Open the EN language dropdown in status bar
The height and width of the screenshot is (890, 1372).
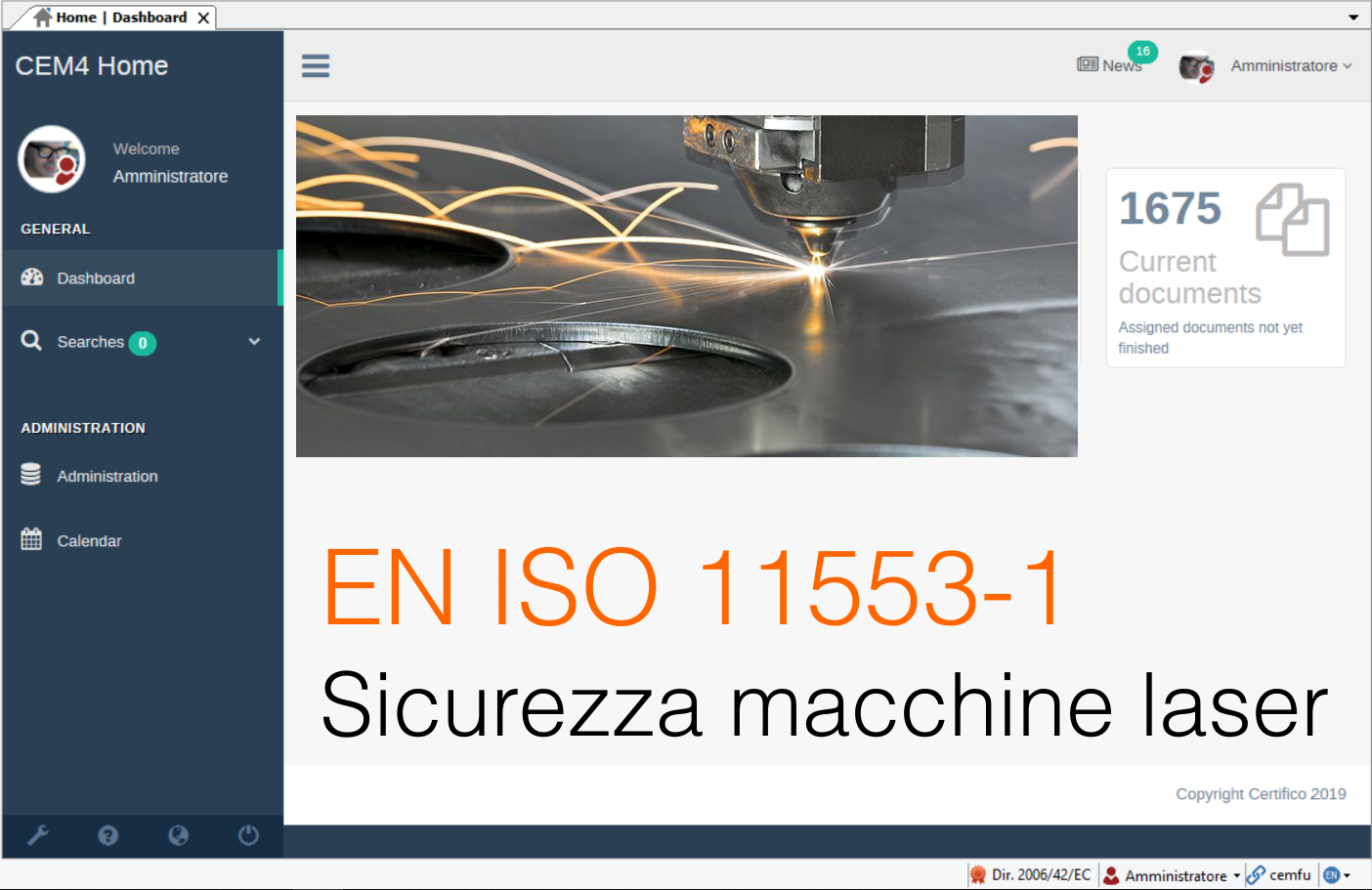(x=1337, y=875)
